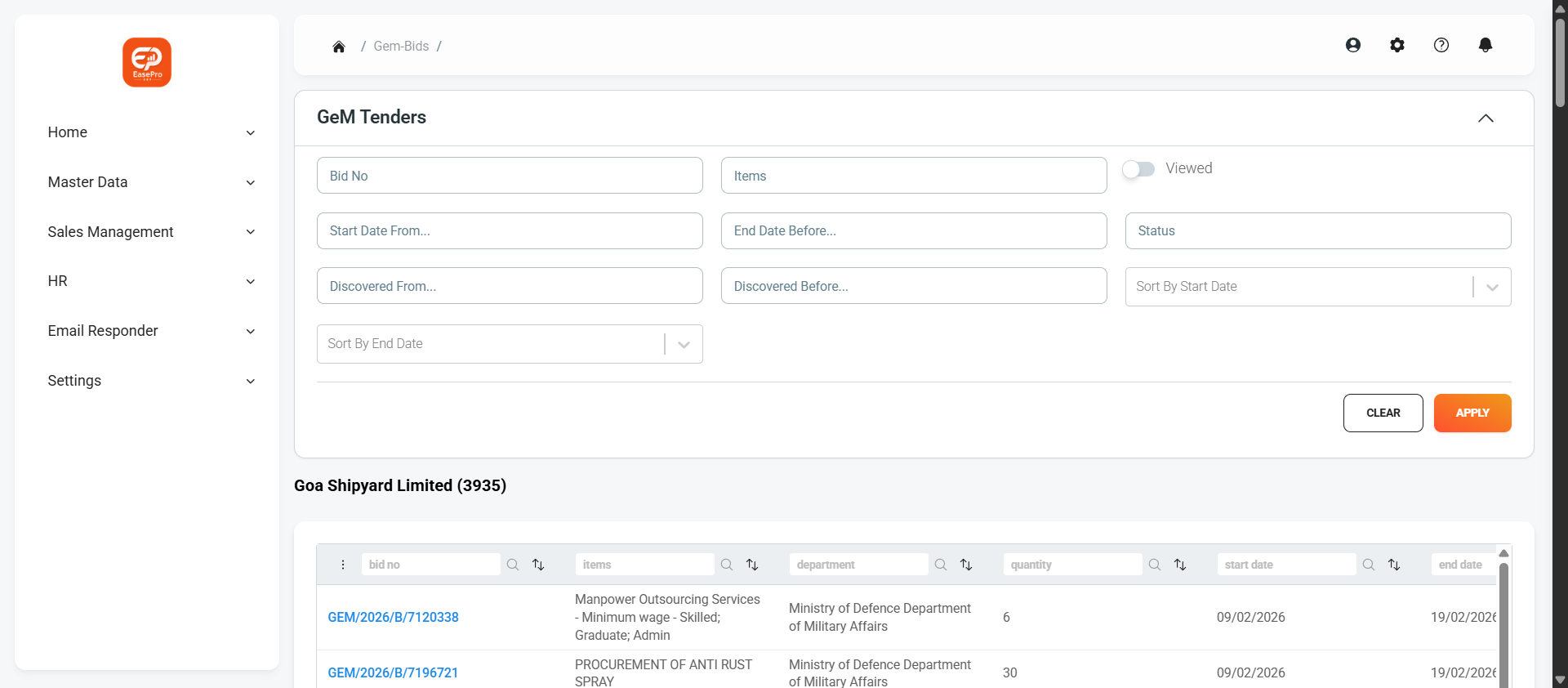The width and height of the screenshot is (1568, 688).
Task: Click search icon in items column
Action: 727,565
